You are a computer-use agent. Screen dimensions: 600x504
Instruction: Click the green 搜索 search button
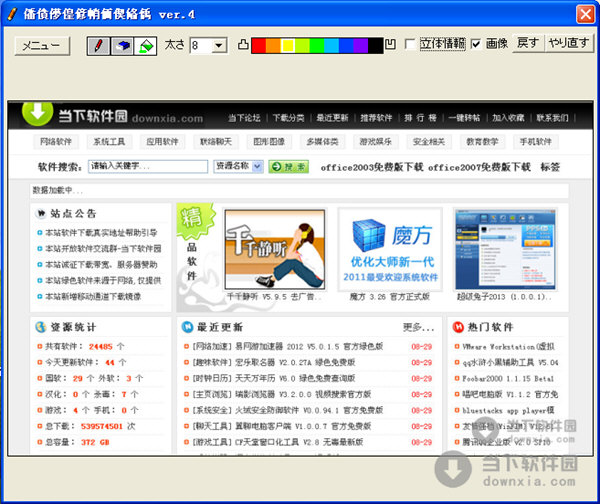(x=289, y=167)
